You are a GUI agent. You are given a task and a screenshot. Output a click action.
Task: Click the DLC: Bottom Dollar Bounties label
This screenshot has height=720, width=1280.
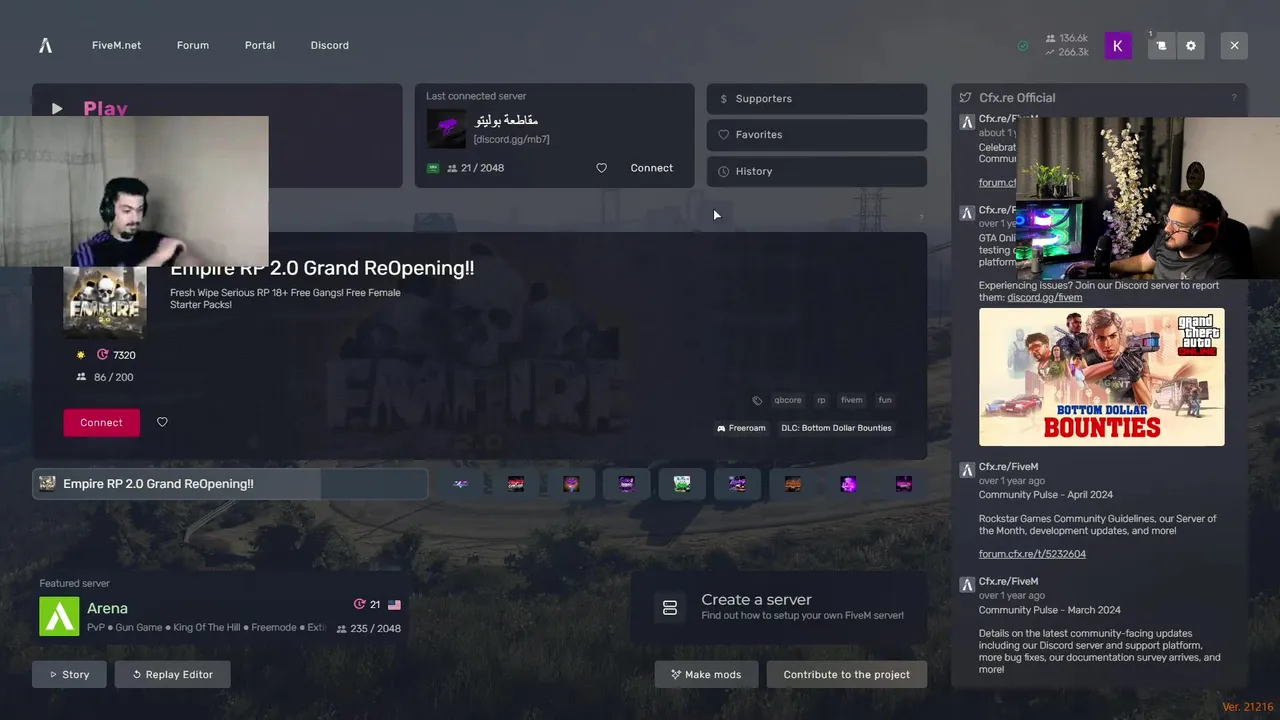point(836,428)
